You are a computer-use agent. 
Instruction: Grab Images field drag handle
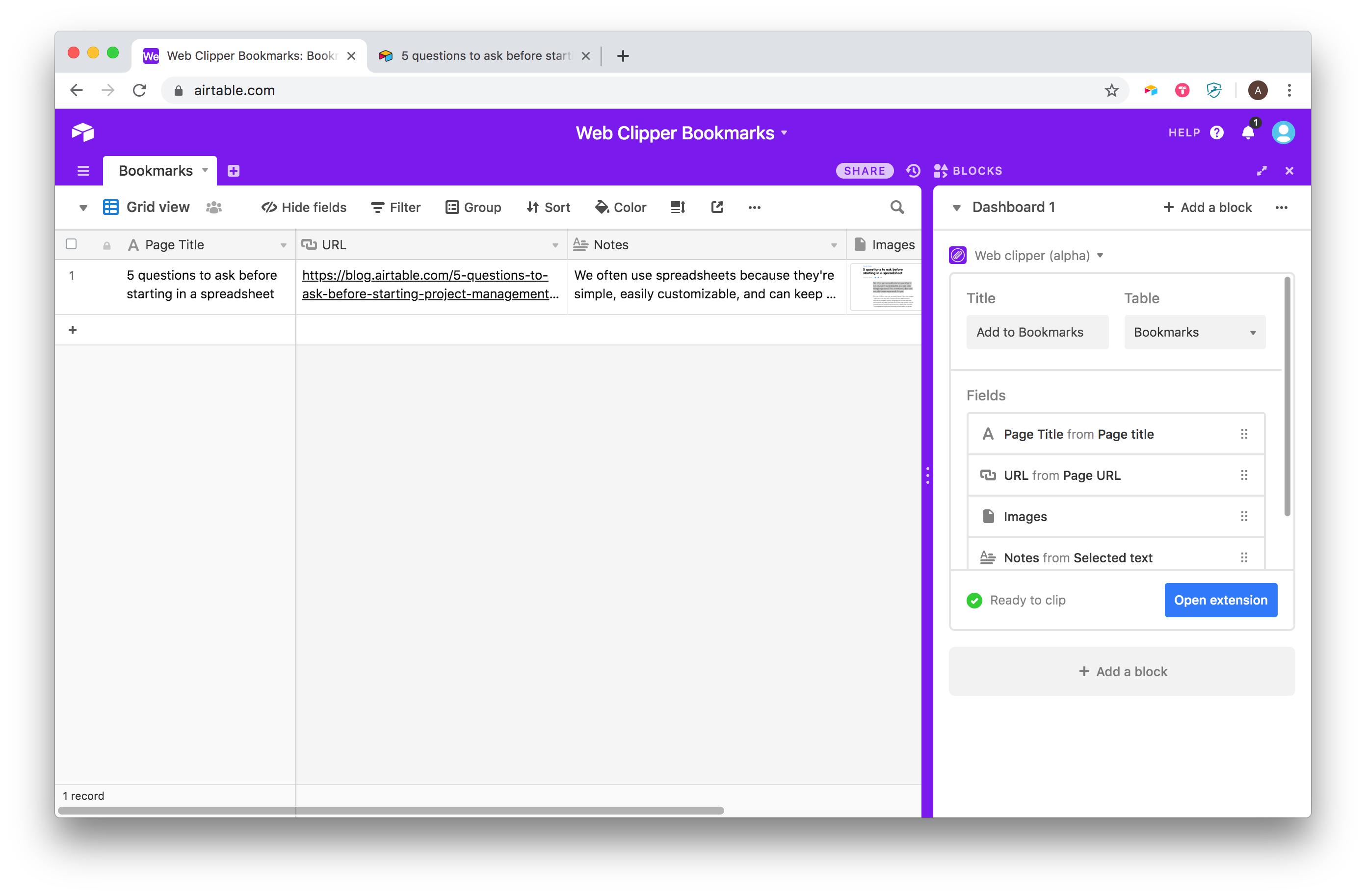(x=1244, y=517)
